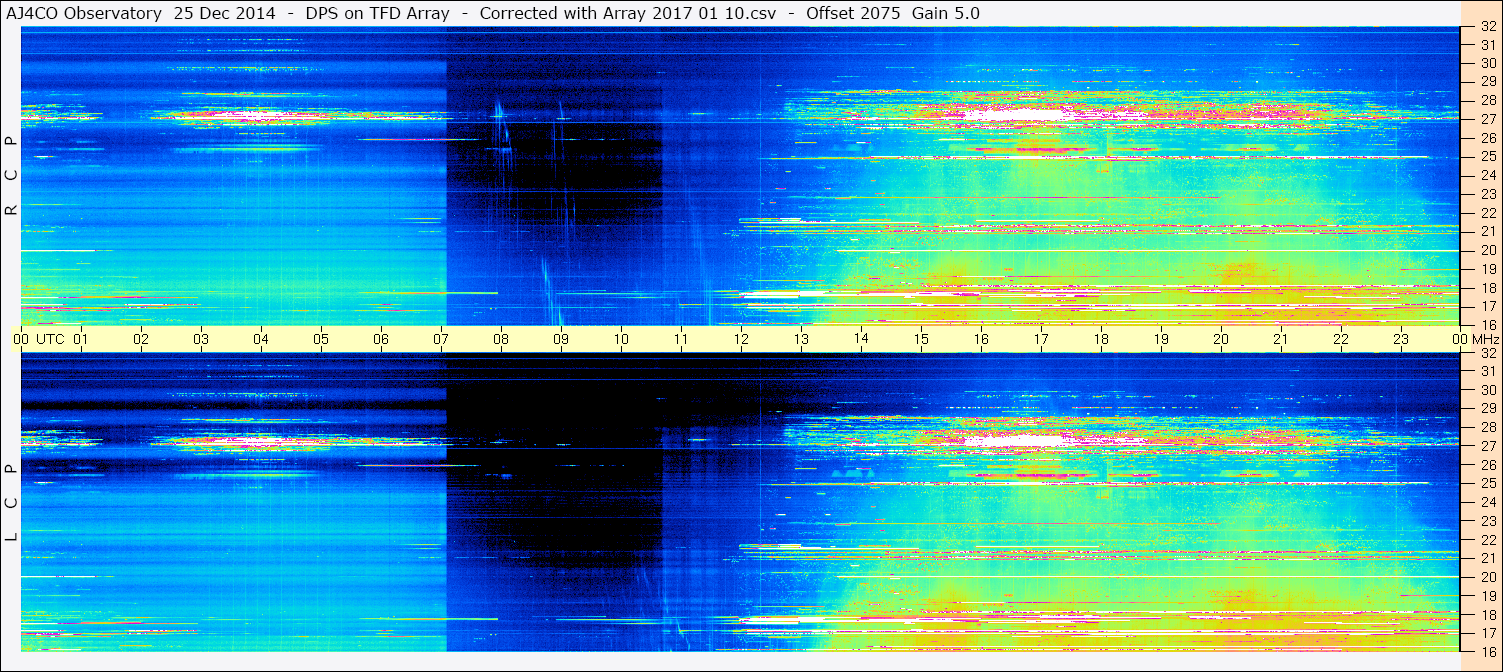Pick the 23 UTC hour marker
This screenshot has width=1503, height=672.
click(x=1401, y=339)
